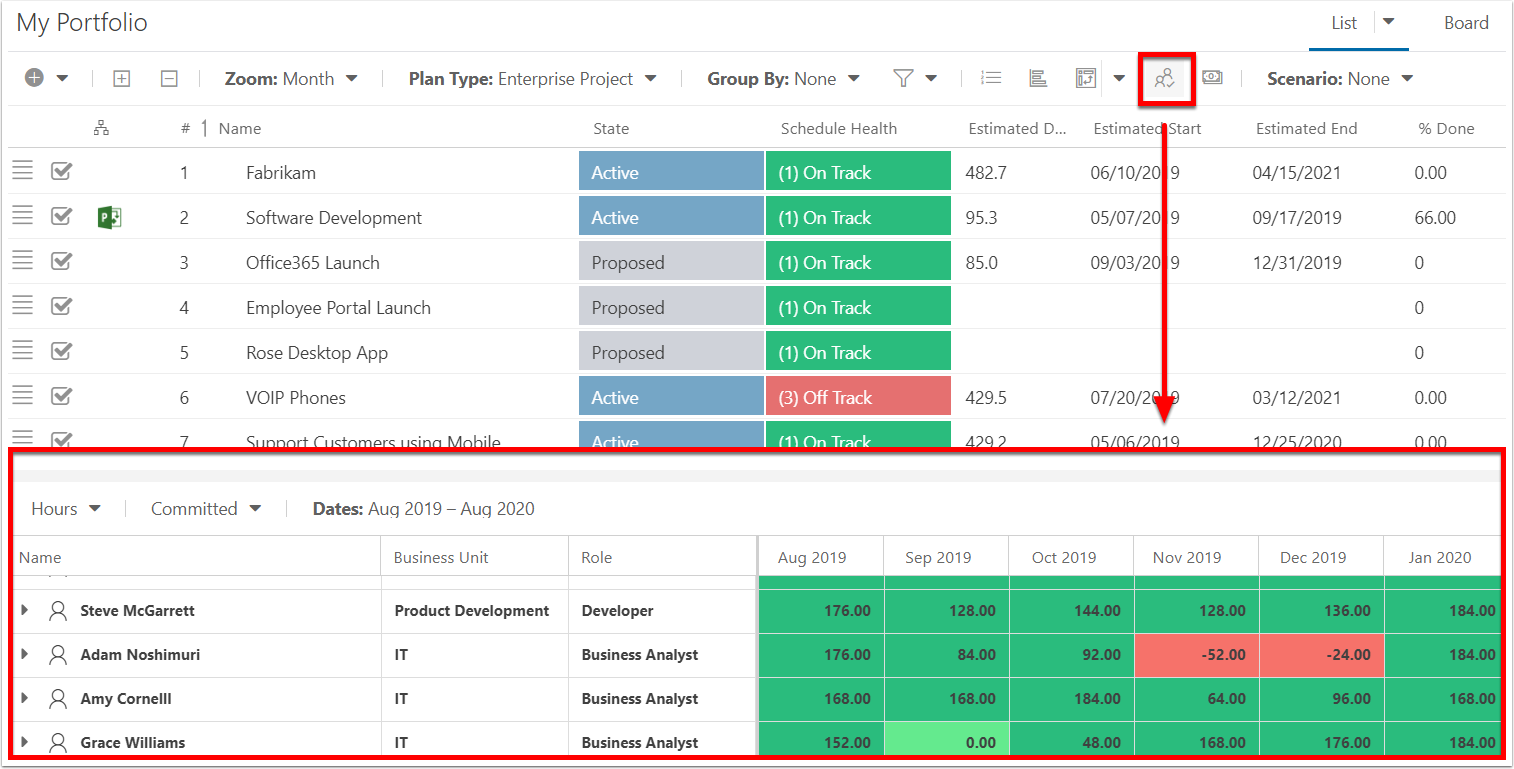Select the Fabrikam project name

281,172
